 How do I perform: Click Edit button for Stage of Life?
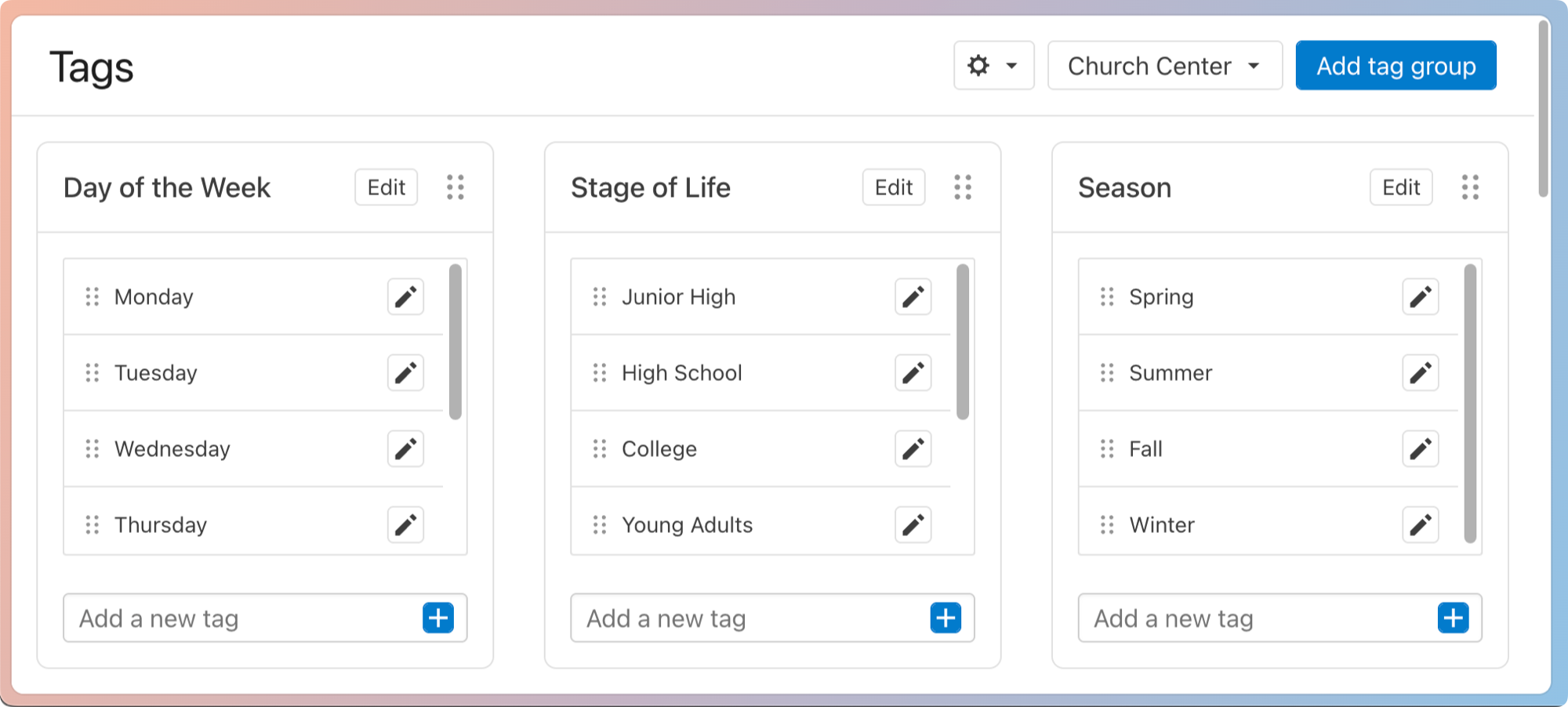tap(894, 187)
